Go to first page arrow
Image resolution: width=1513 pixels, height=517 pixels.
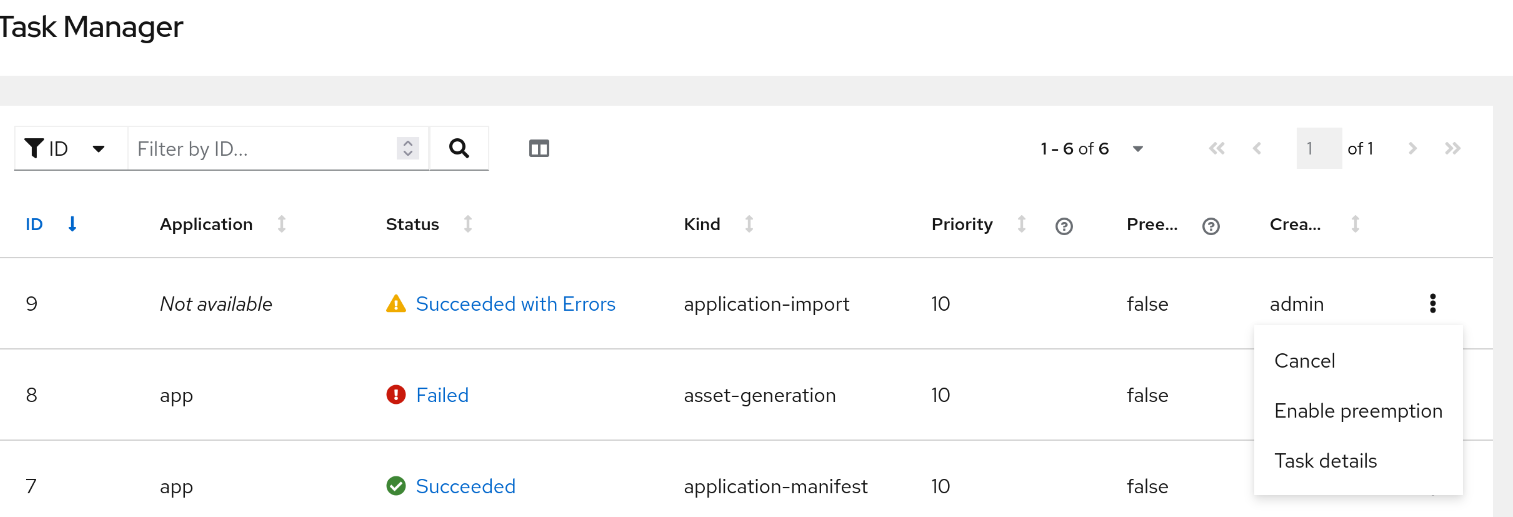point(1216,149)
